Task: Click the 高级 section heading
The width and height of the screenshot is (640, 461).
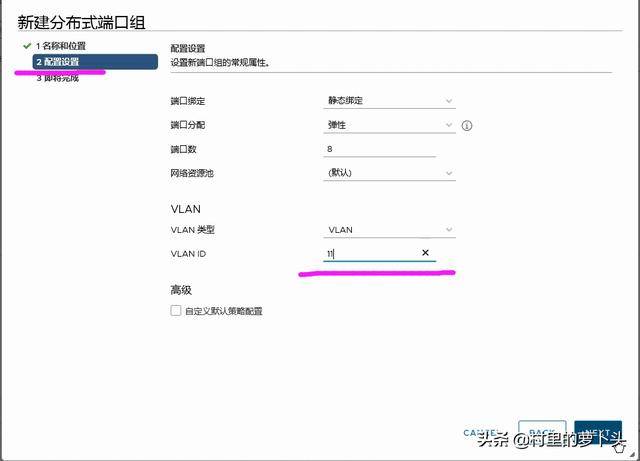Action: tap(181, 289)
